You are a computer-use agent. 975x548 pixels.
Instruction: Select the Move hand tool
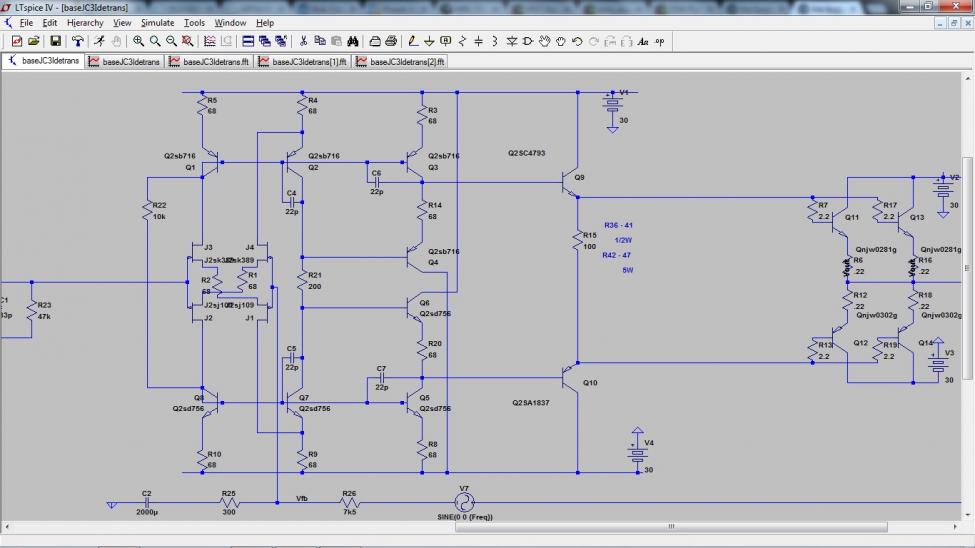(545, 41)
